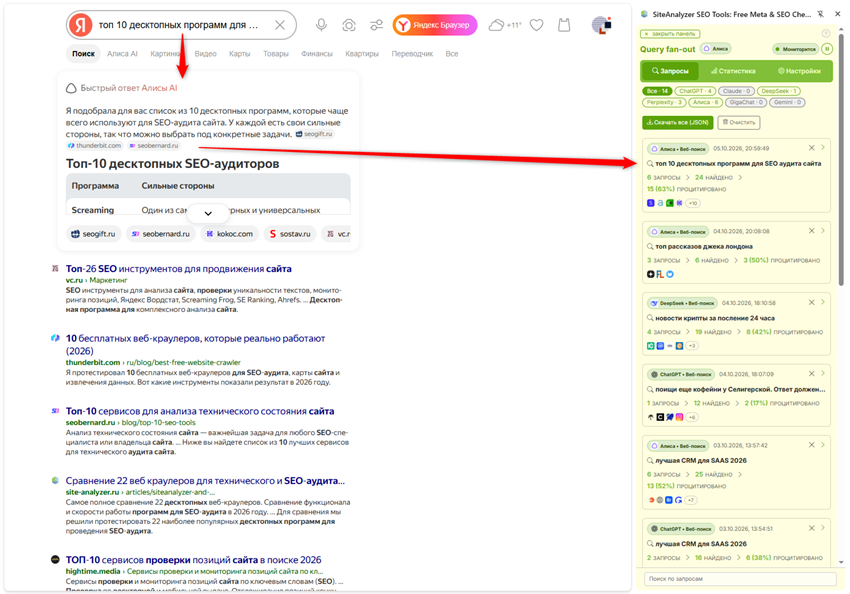Pause monitoring with the pause button
Viewport: 850px width, 594px height.
(827, 49)
